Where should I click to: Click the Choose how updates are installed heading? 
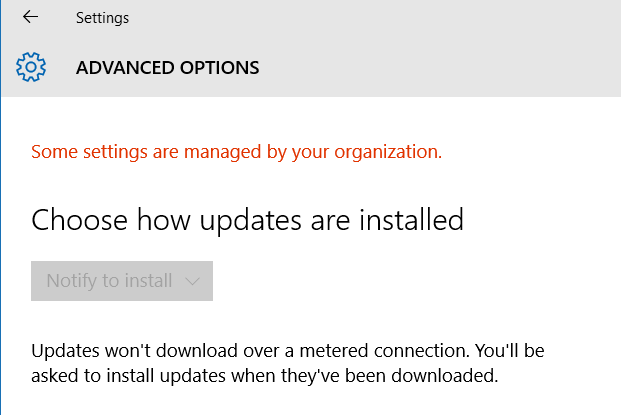click(248, 220)
